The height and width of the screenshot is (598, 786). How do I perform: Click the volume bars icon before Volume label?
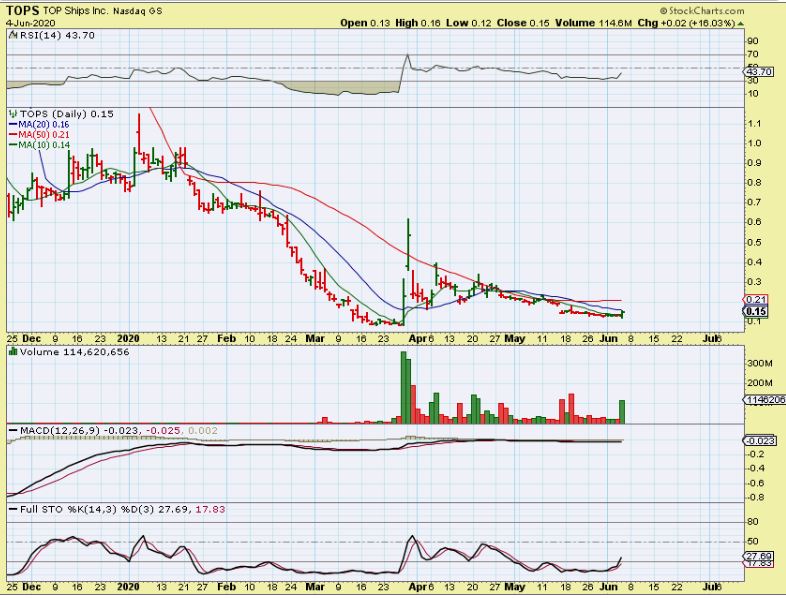click(x=13, y=352)
